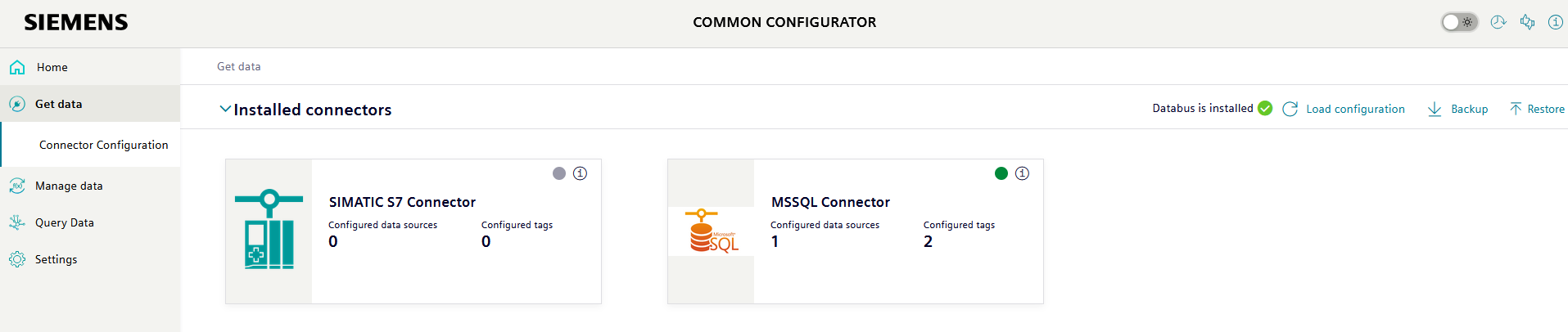This screenshot has height=332, width=1568.
Task: Open the Home menu item
Action: pyautogui.click(x=52, y=67)
